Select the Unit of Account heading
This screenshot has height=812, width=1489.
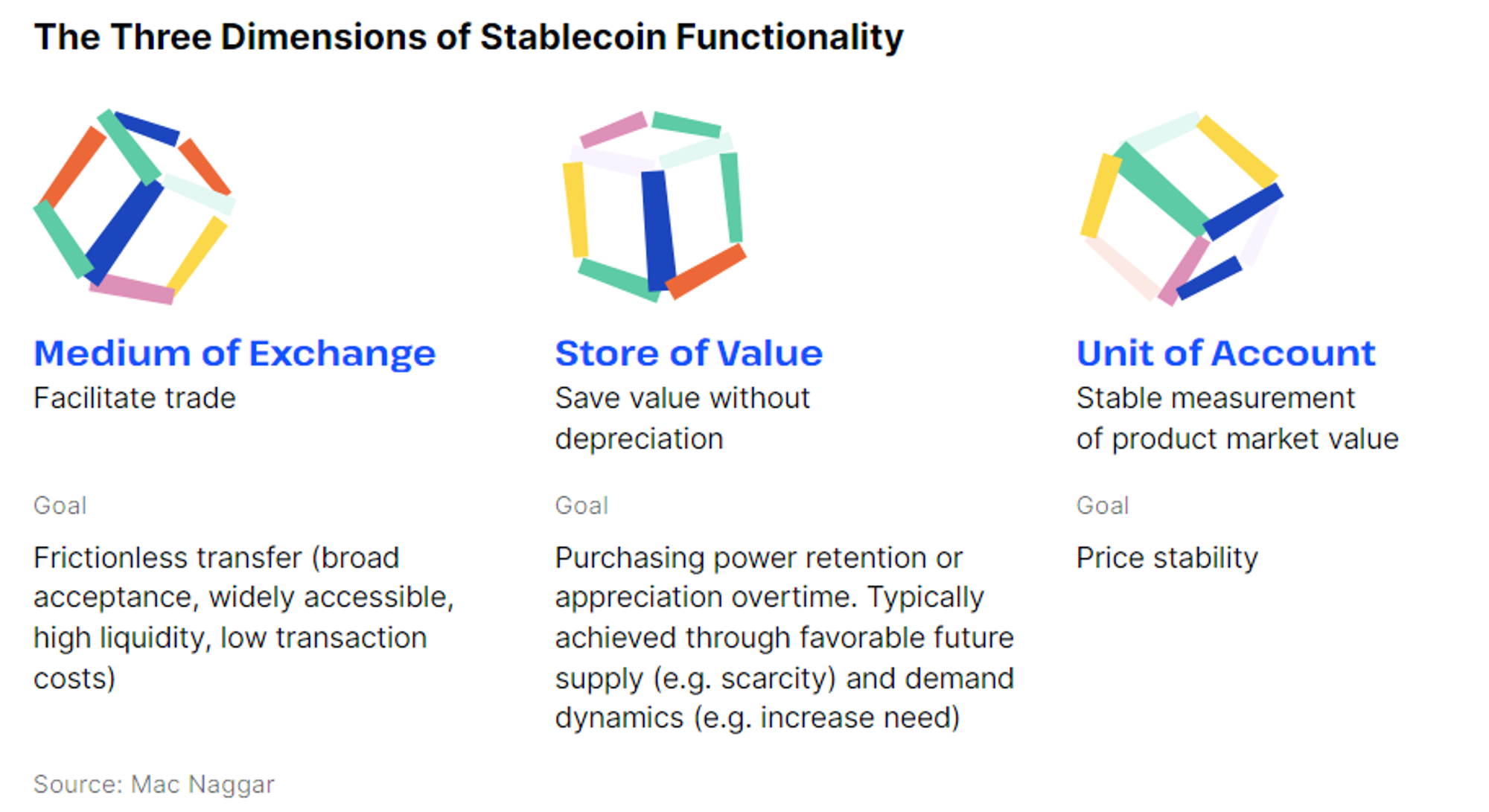click(1226, 354)
